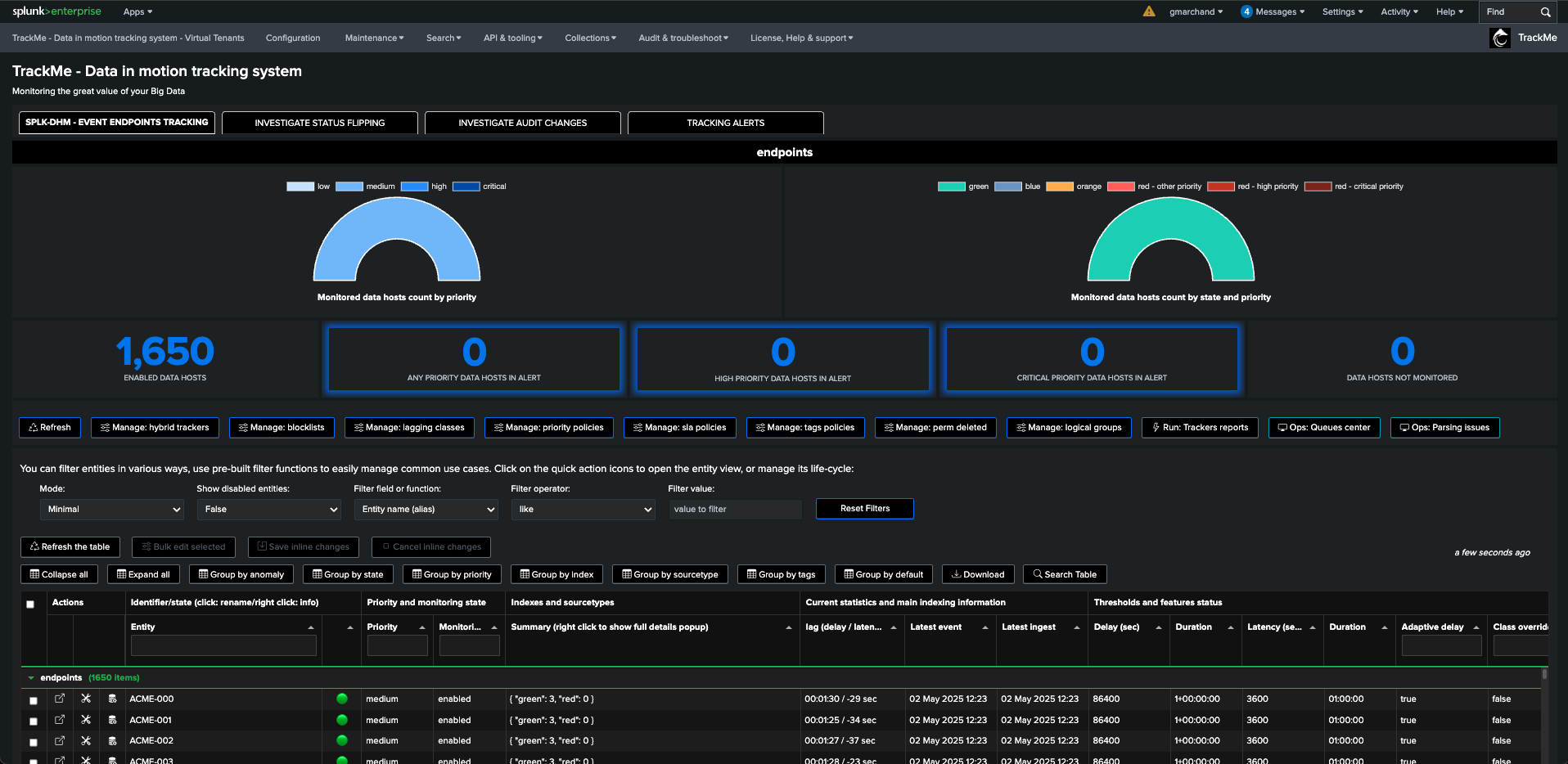Open entity view icon for ACME-000
Screen dimensions: 1568x764
click(60, 699)
